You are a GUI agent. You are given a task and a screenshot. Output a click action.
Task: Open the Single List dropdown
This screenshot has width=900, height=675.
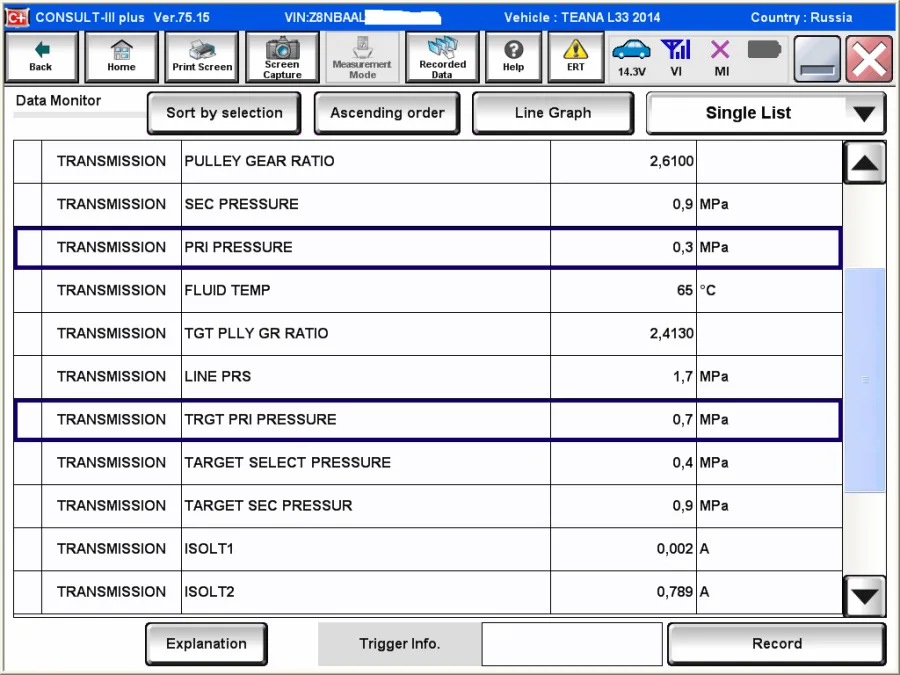point(766,113)
